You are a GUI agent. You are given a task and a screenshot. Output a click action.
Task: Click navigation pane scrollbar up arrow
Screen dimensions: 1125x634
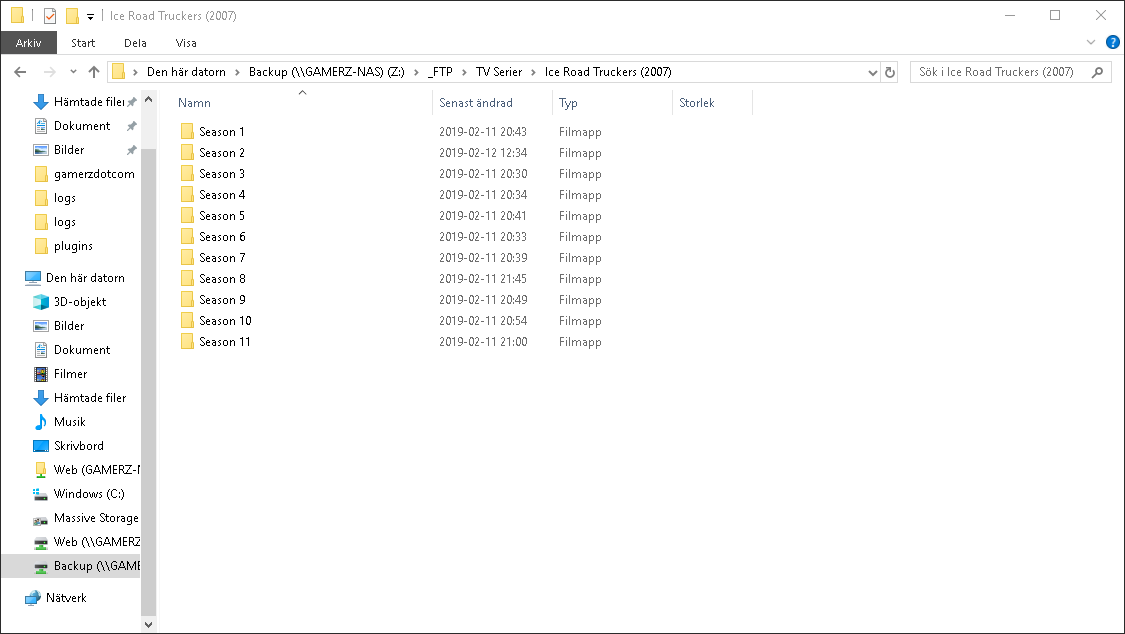tap(149, 100)
